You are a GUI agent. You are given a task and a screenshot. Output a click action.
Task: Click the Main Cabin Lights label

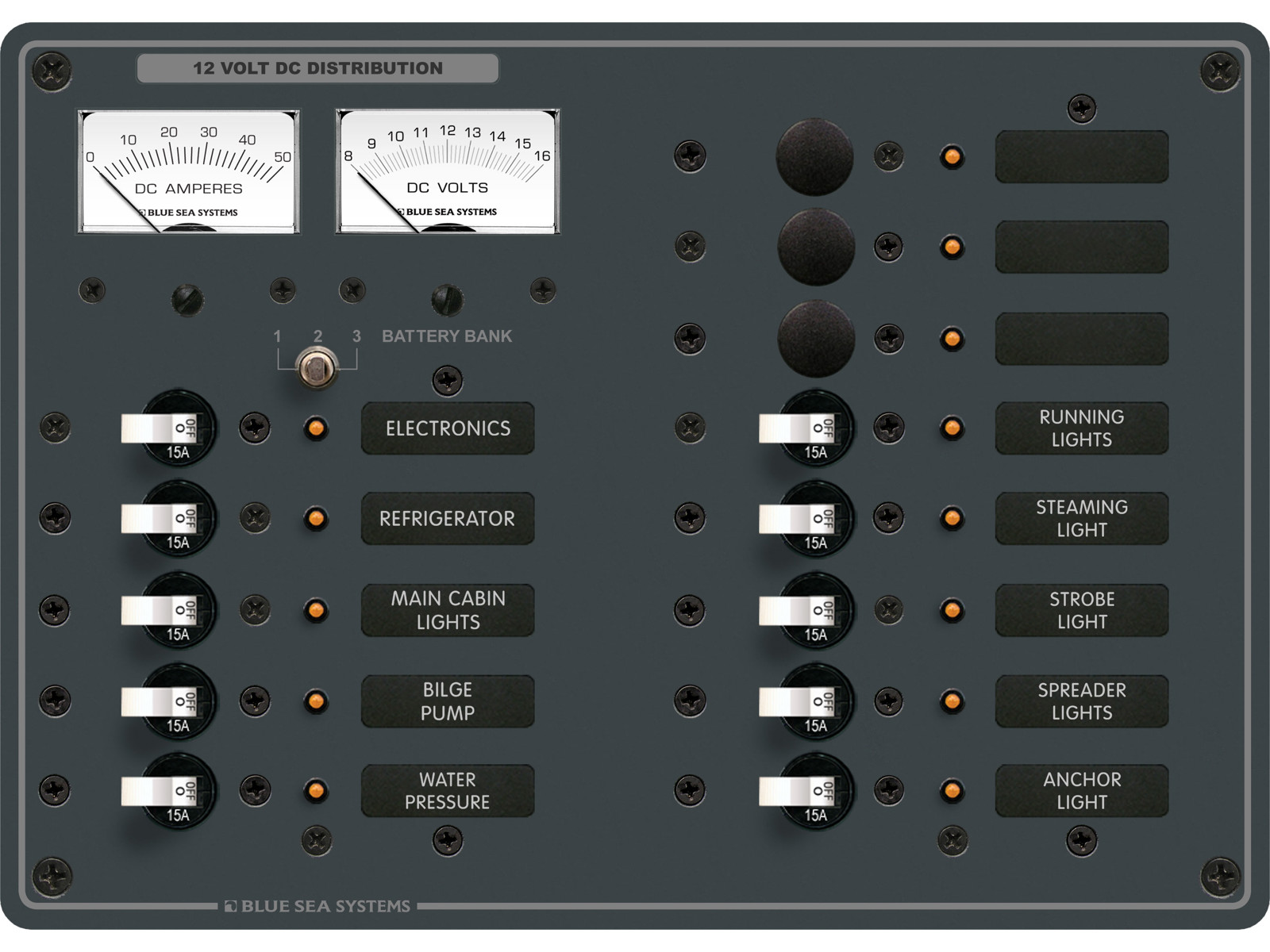[x=448, y=610]
